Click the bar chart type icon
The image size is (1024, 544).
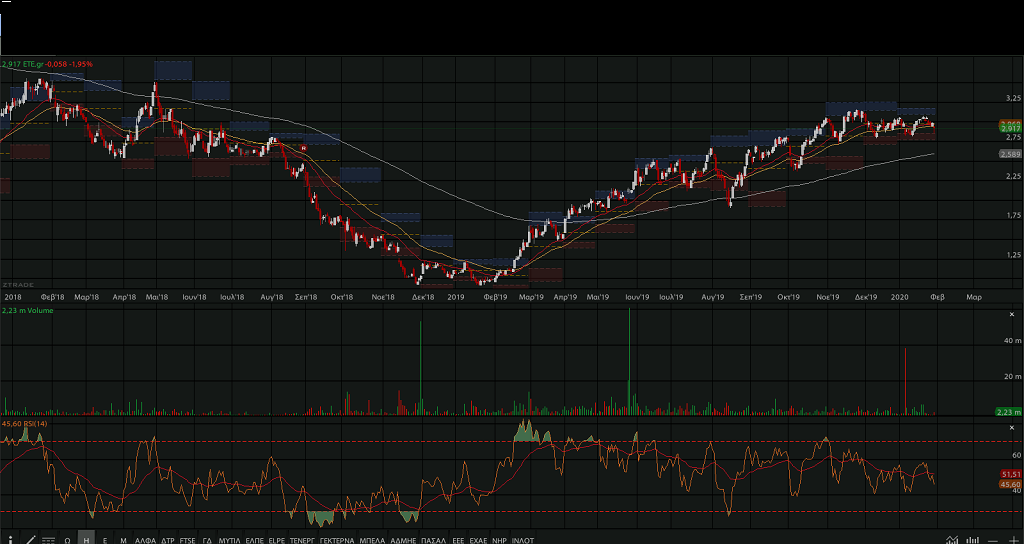coord(972,539)
